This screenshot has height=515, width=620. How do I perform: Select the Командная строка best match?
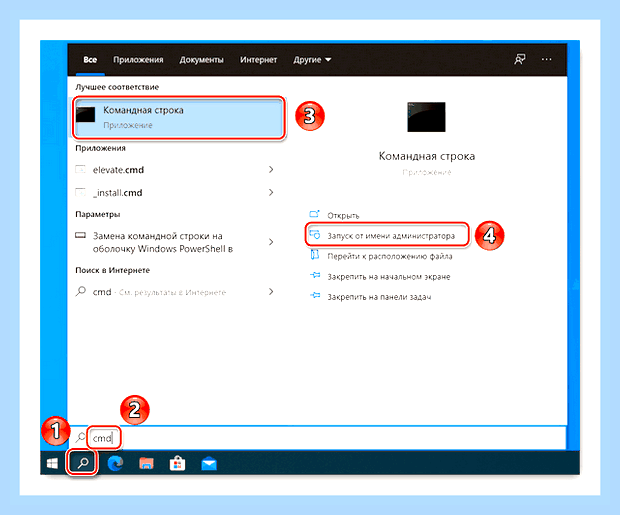coord(179,117)
